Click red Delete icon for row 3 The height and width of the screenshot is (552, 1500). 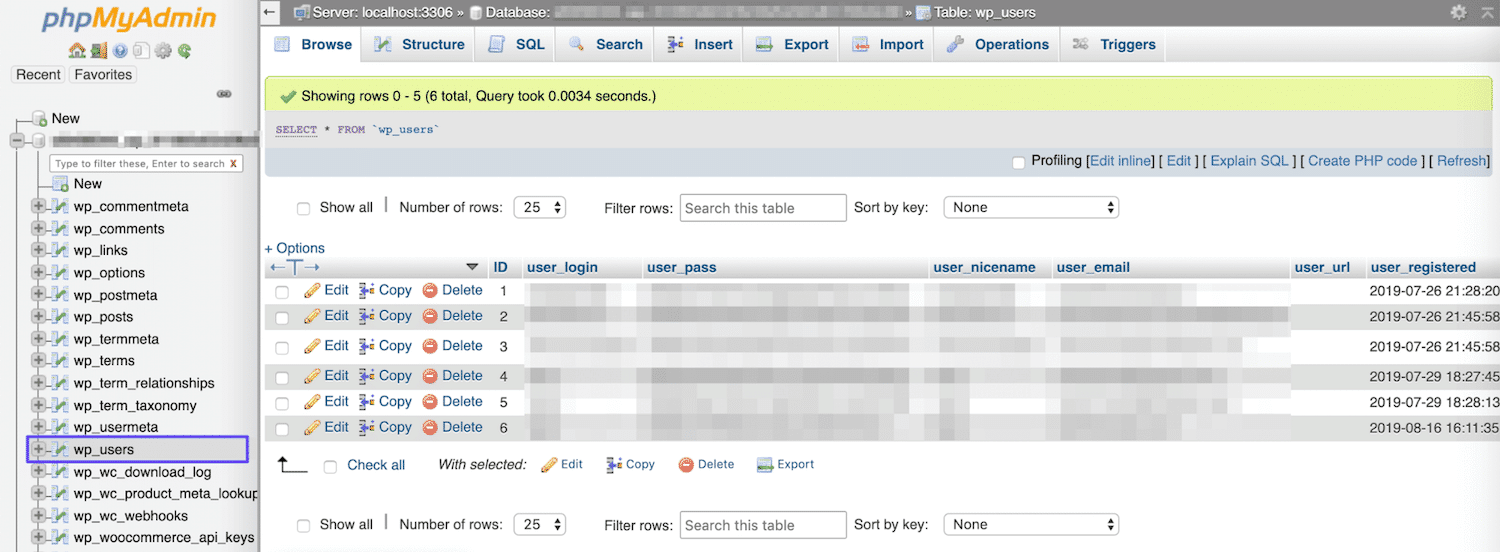(x=430, y=346)
